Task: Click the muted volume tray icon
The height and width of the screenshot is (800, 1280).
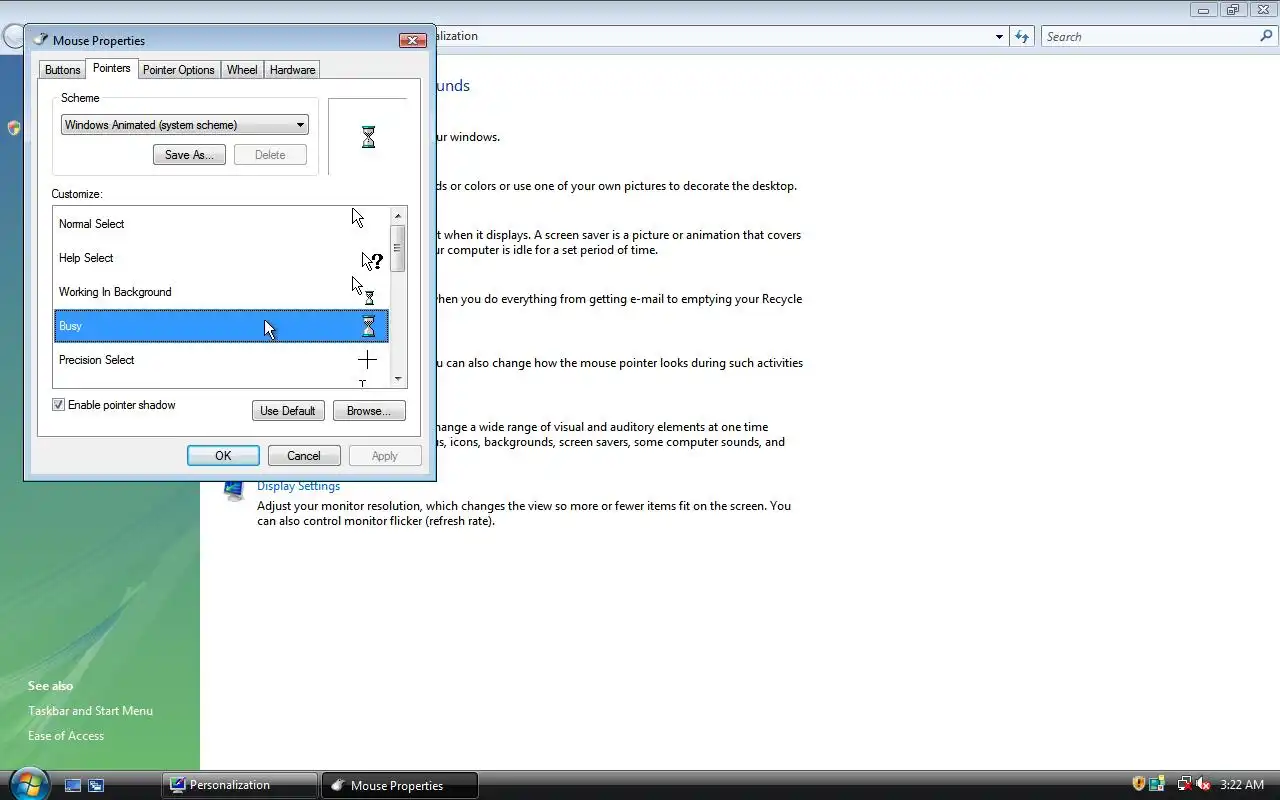Action: click(x=1203, y=784)
